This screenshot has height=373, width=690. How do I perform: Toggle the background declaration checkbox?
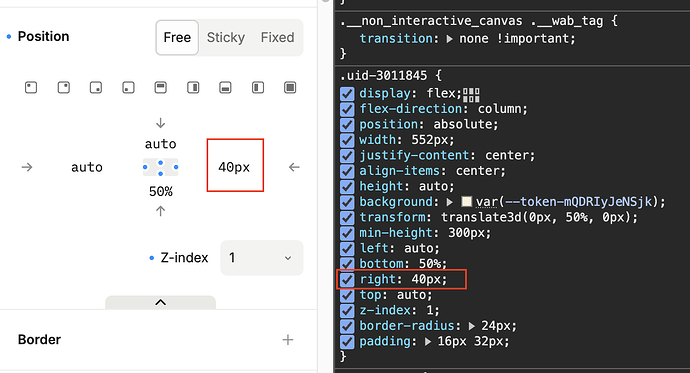(347, 202)
